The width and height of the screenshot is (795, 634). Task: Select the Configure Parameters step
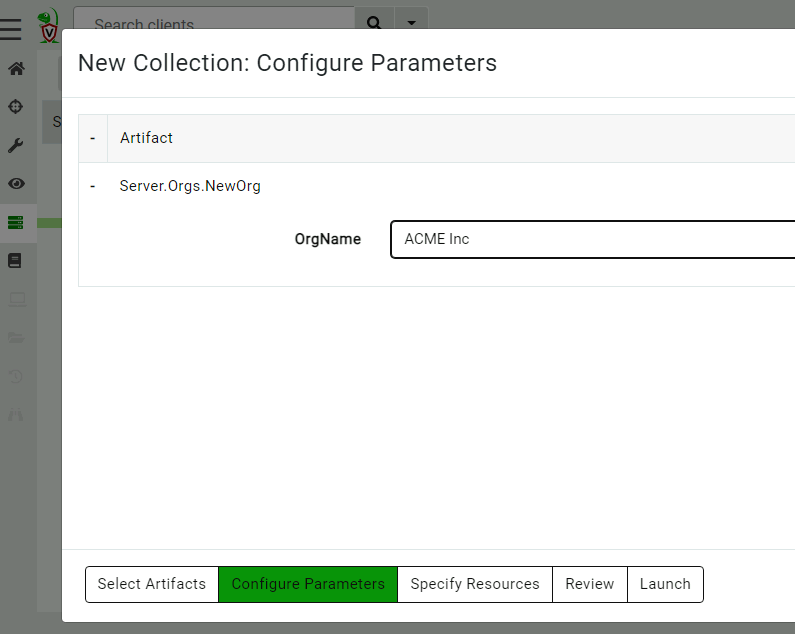click(308, 584)
